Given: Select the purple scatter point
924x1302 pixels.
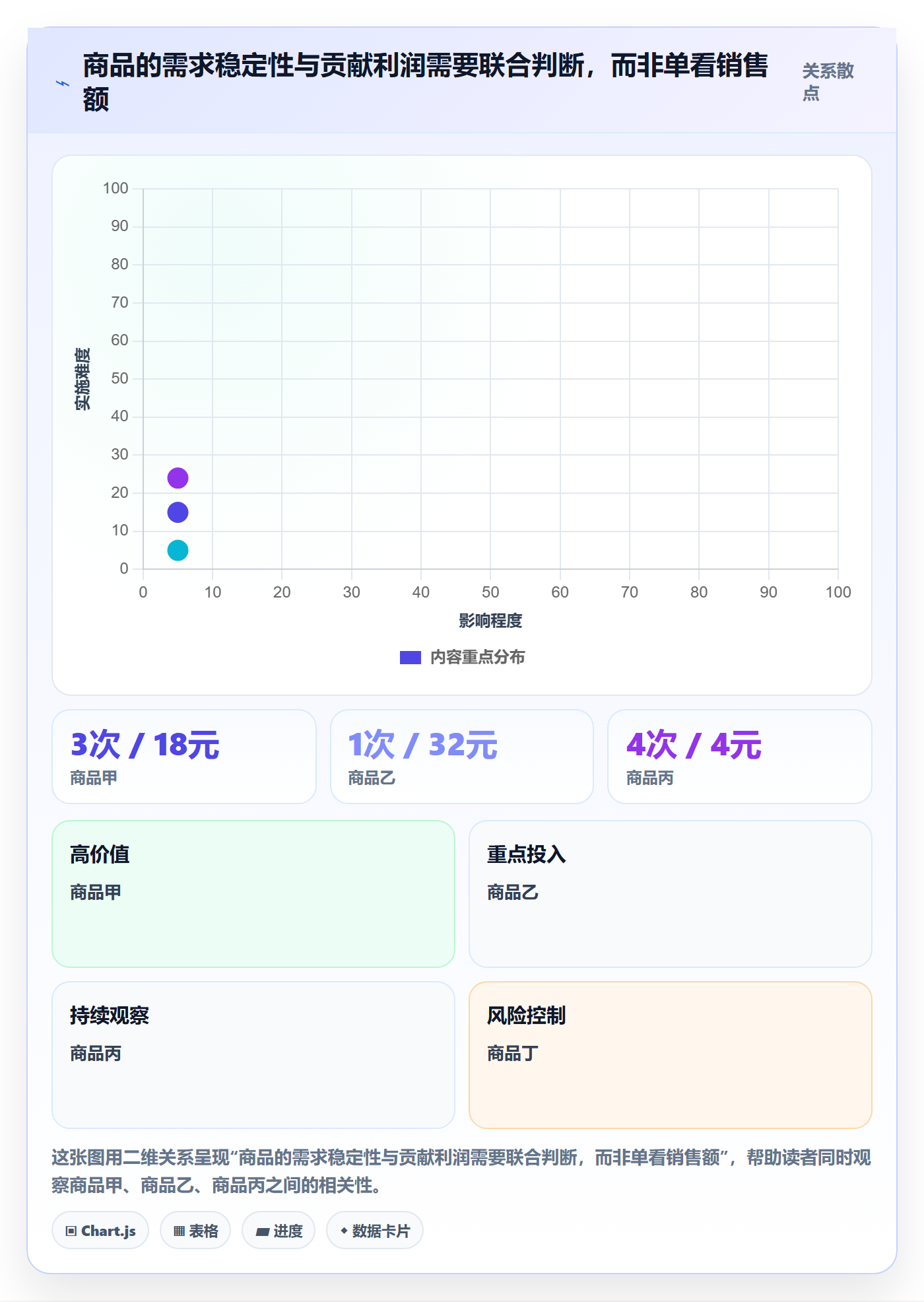Looking at the screenshot, I should [x=178, y=478].
